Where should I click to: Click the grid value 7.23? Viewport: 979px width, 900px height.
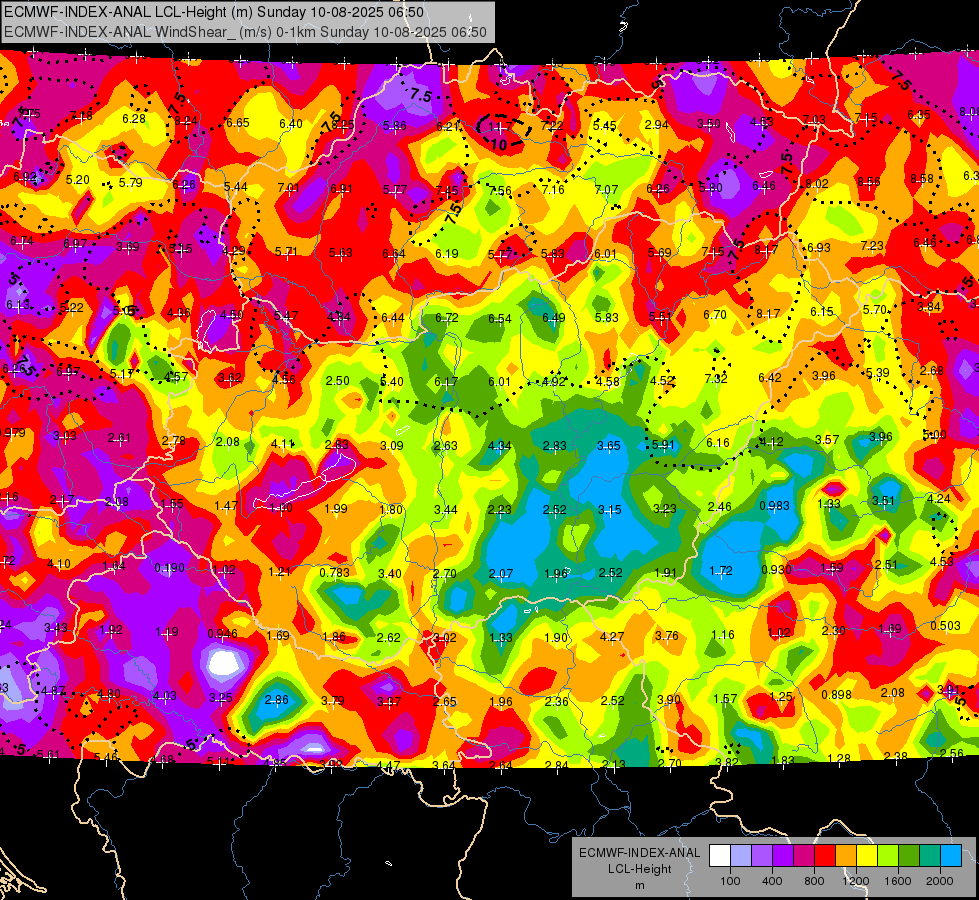[x=872, y=245]
